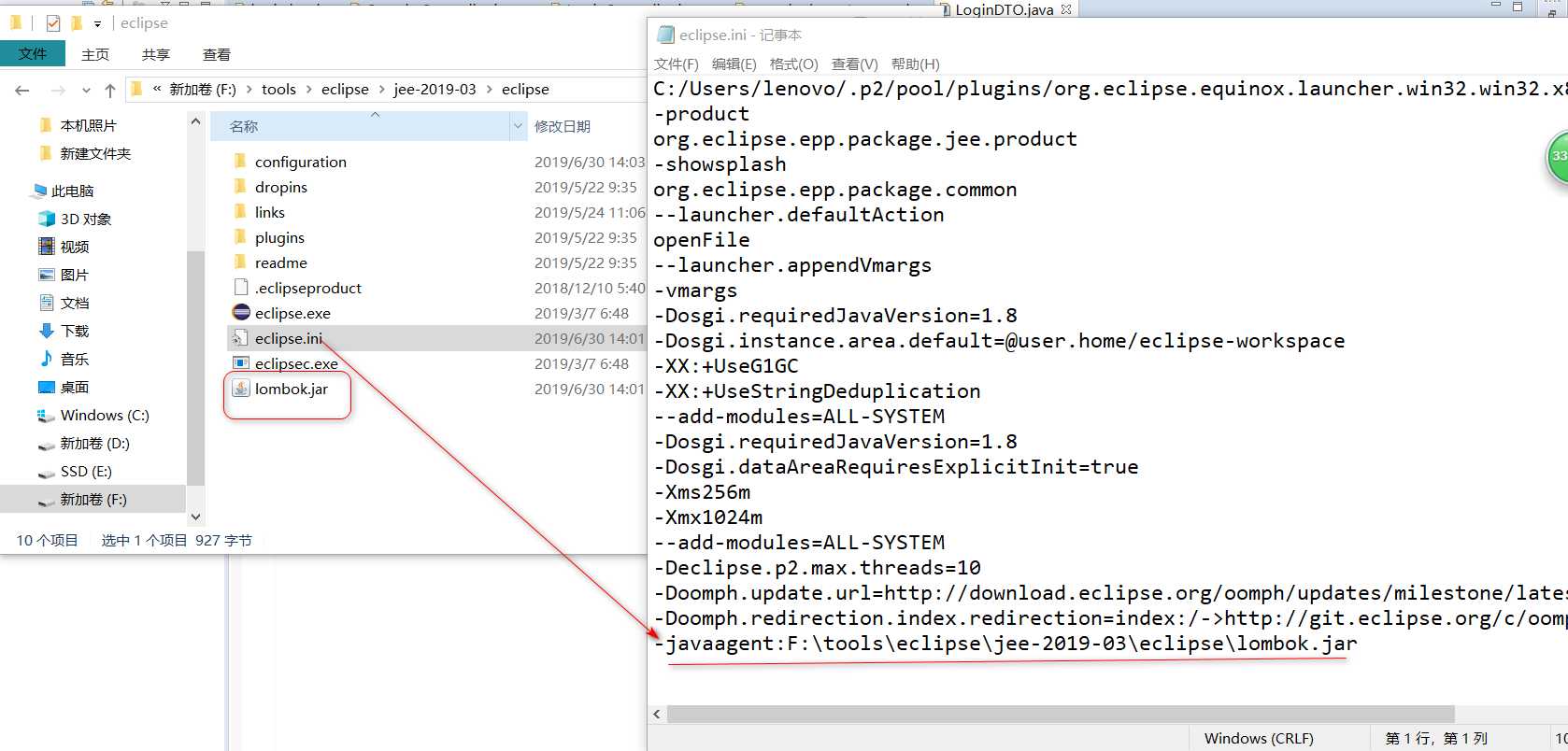Click jee-2019-03 in address breadcrumb
The height and width of the screenshot is (751, 1568).
point(435,90)
